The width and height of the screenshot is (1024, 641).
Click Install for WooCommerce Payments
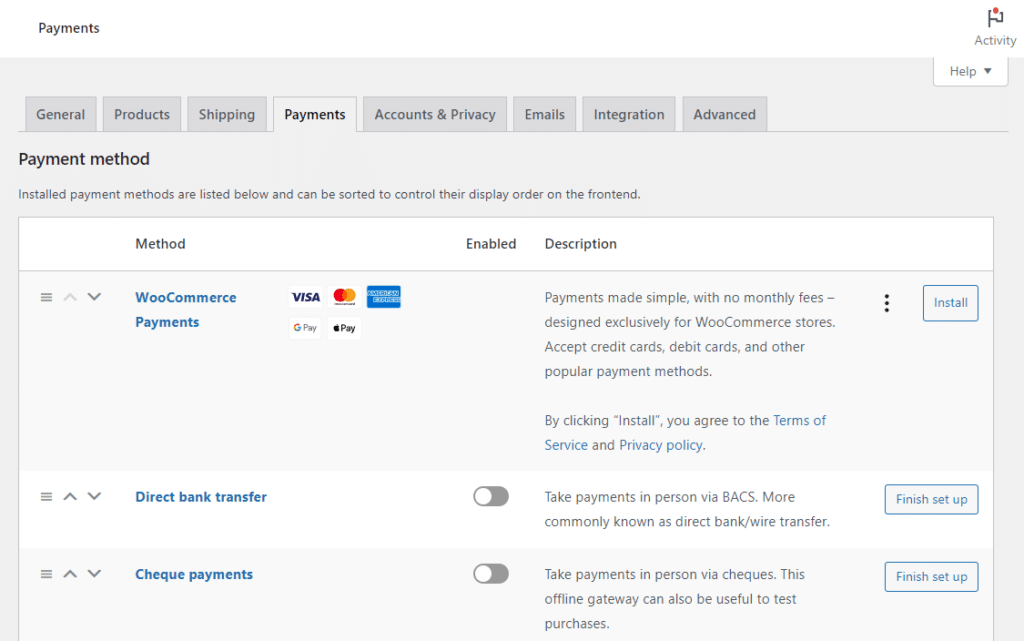pos(949,302)
